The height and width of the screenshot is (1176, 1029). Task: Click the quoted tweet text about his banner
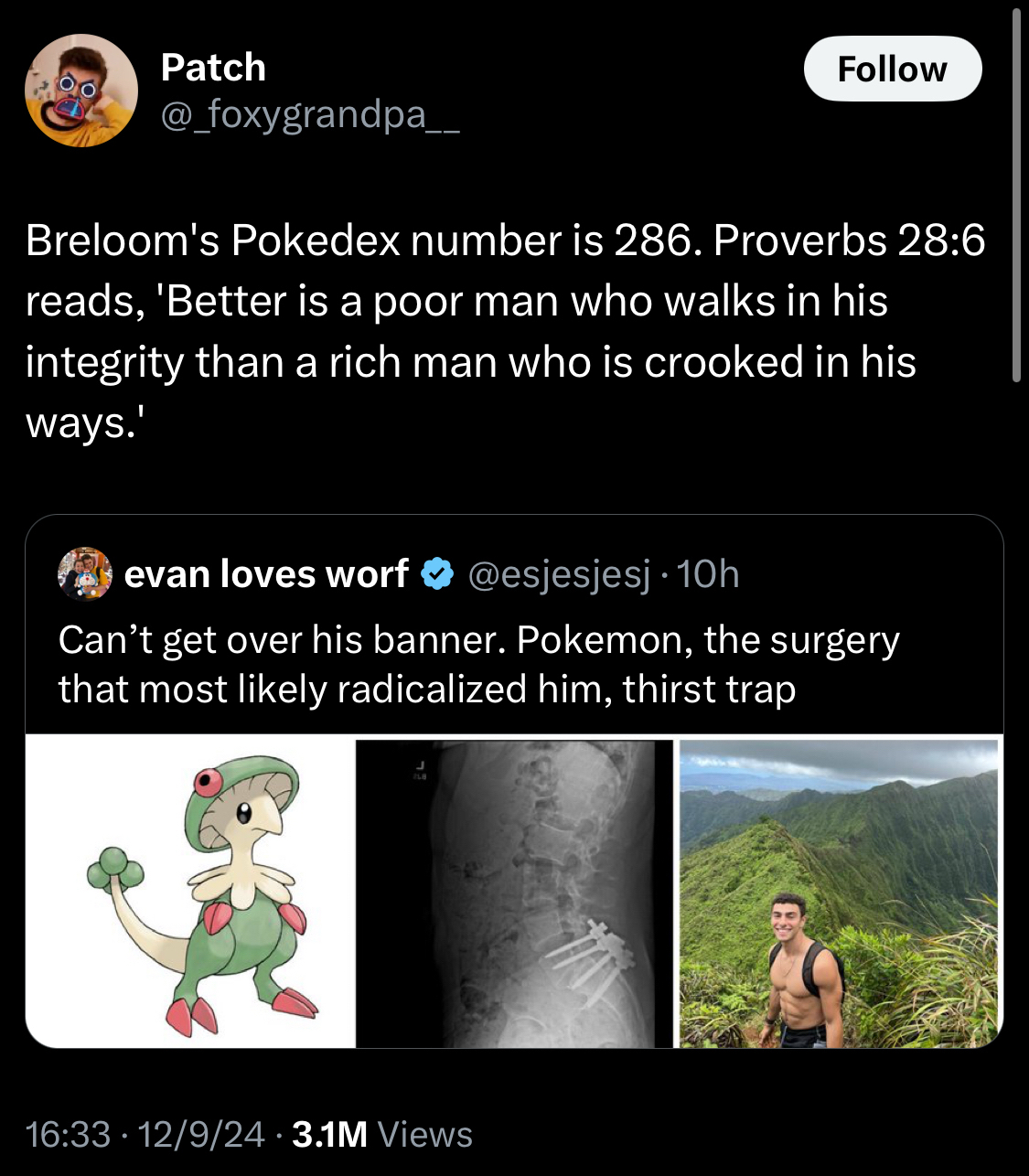click(478, 665)
